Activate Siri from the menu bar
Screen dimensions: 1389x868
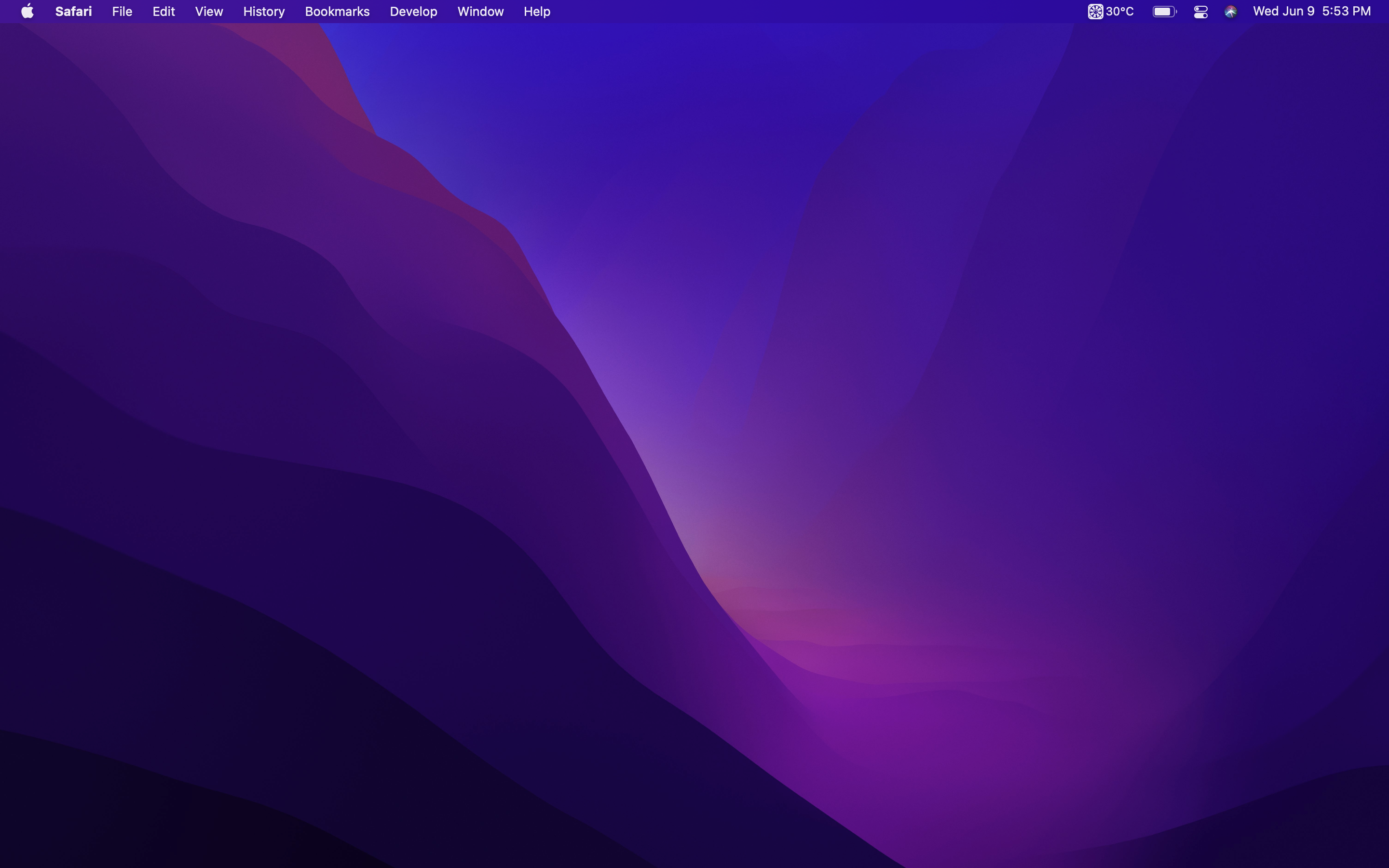click(1231, 12)
